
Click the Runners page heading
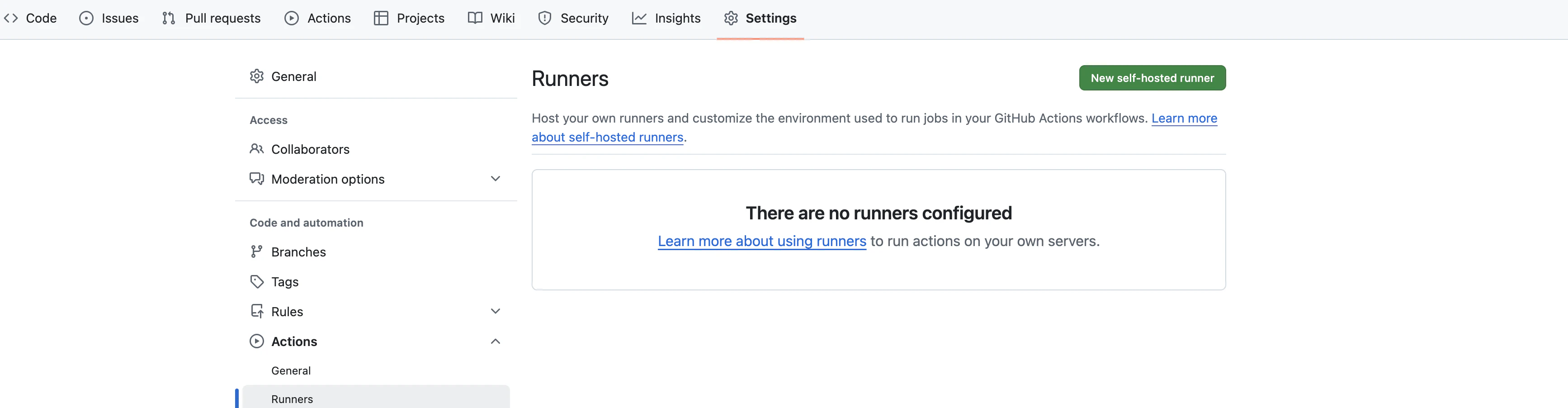click(570, 79)
